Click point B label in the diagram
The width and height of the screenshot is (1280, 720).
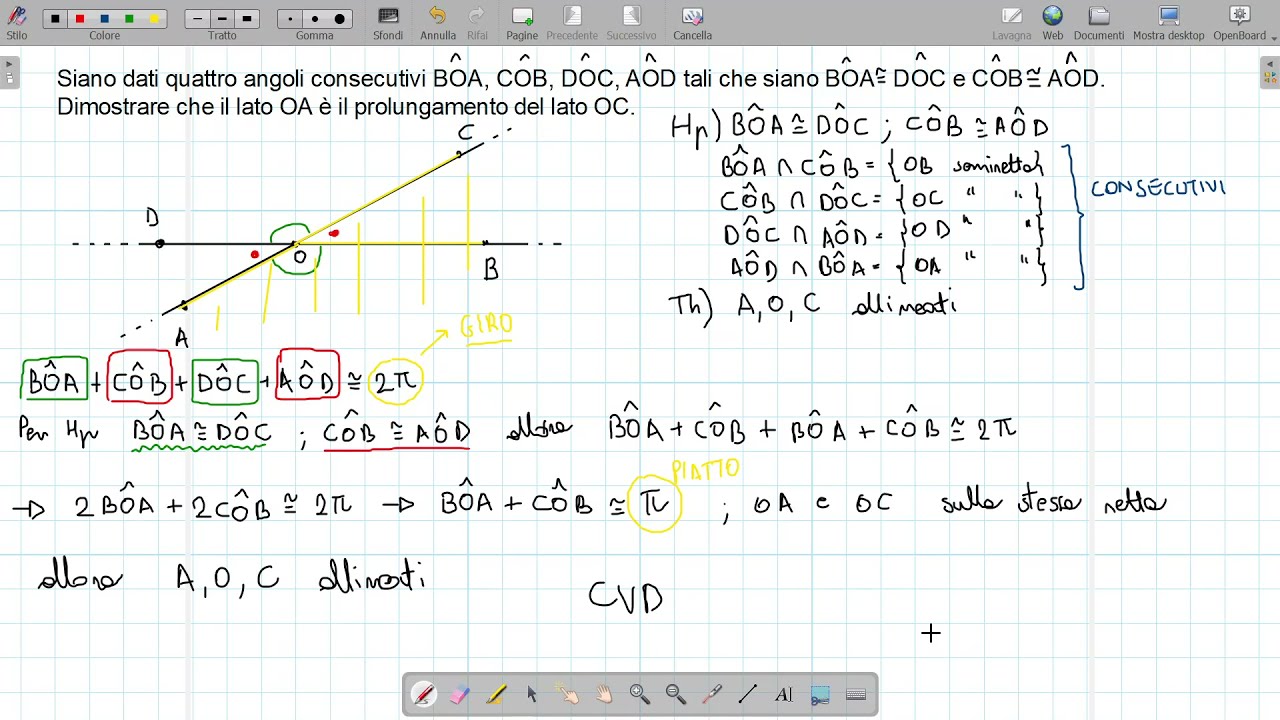(491, 269)
